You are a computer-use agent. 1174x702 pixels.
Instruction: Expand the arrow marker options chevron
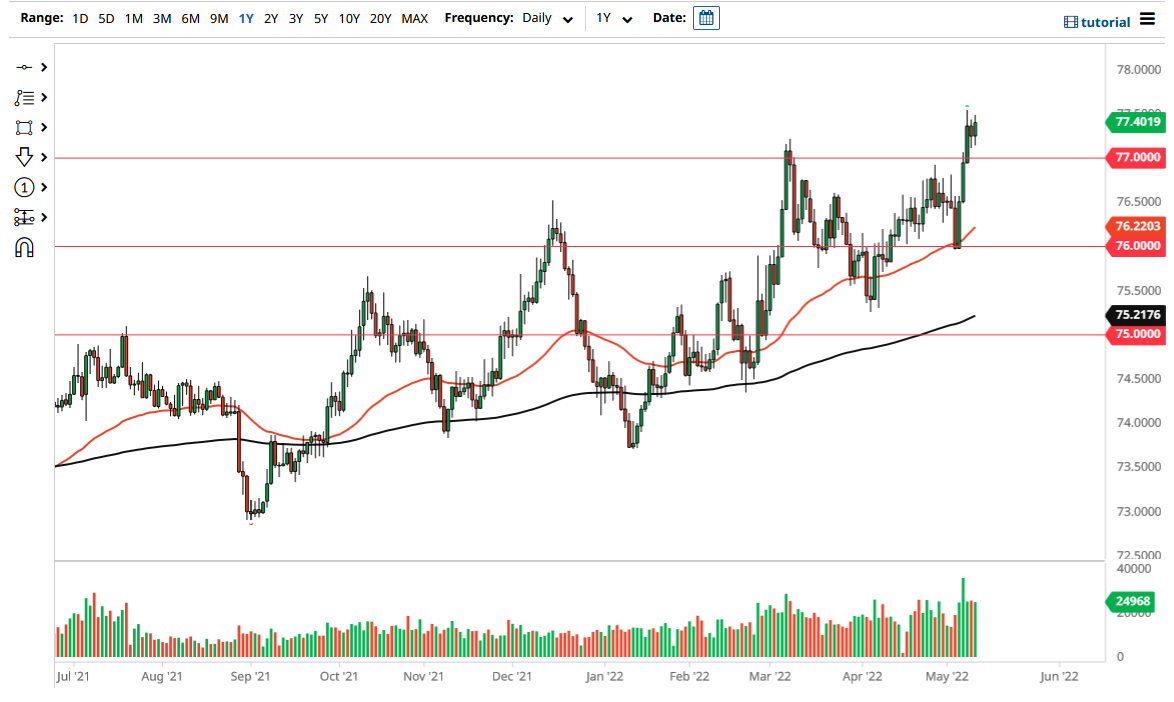coord(44,157)
